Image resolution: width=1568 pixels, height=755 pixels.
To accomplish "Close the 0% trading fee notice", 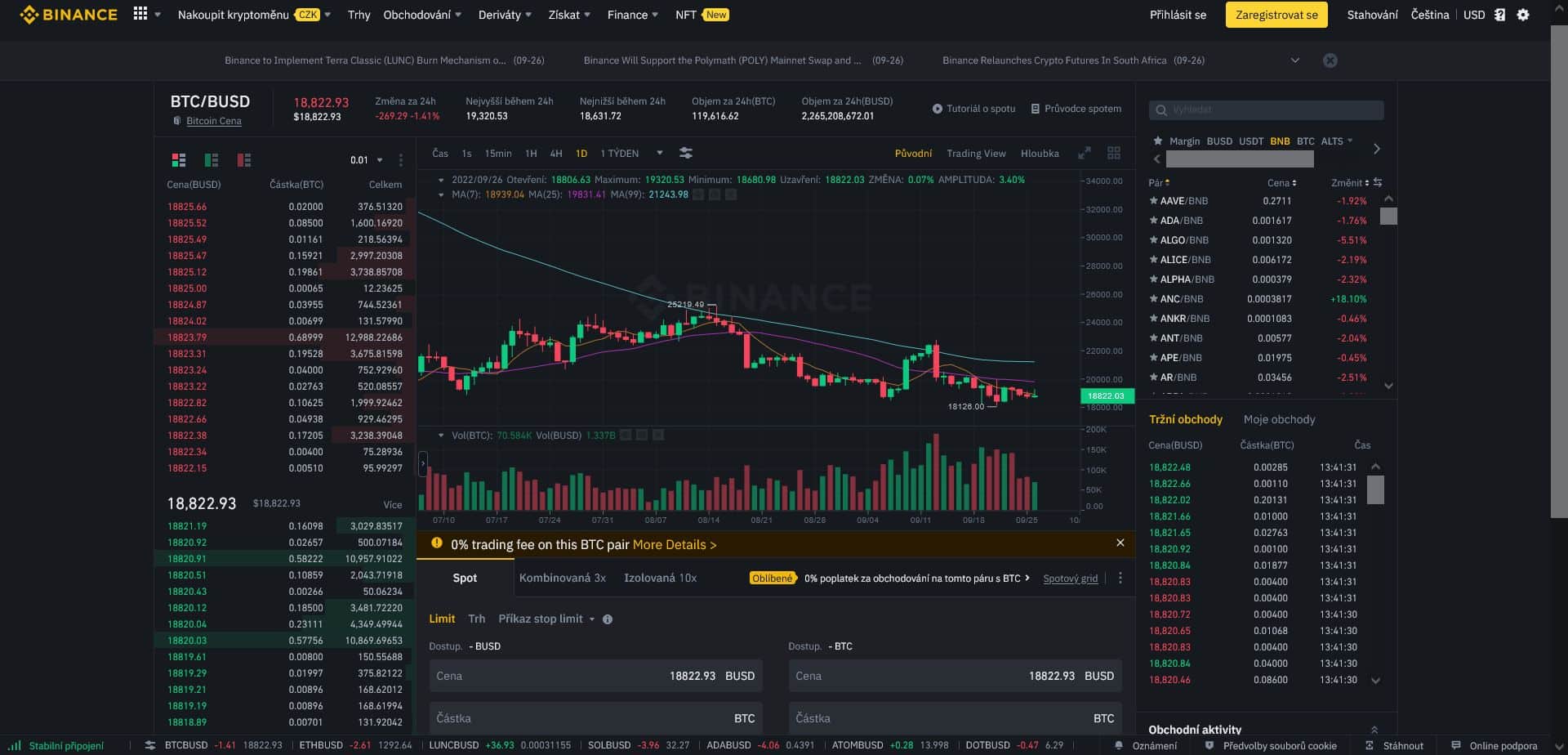I will 1120,543.
